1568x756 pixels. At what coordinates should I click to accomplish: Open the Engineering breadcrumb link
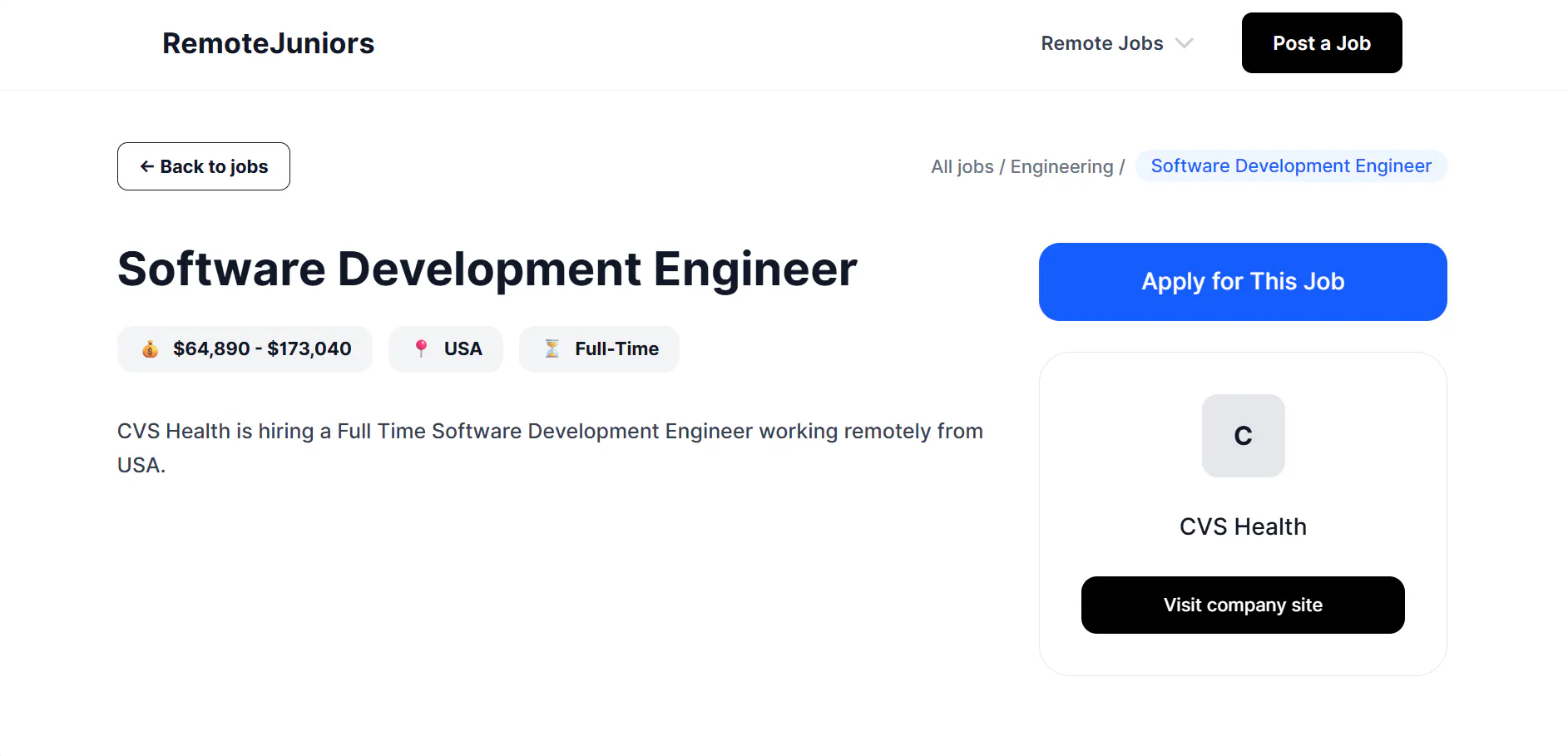[1061, 166]
